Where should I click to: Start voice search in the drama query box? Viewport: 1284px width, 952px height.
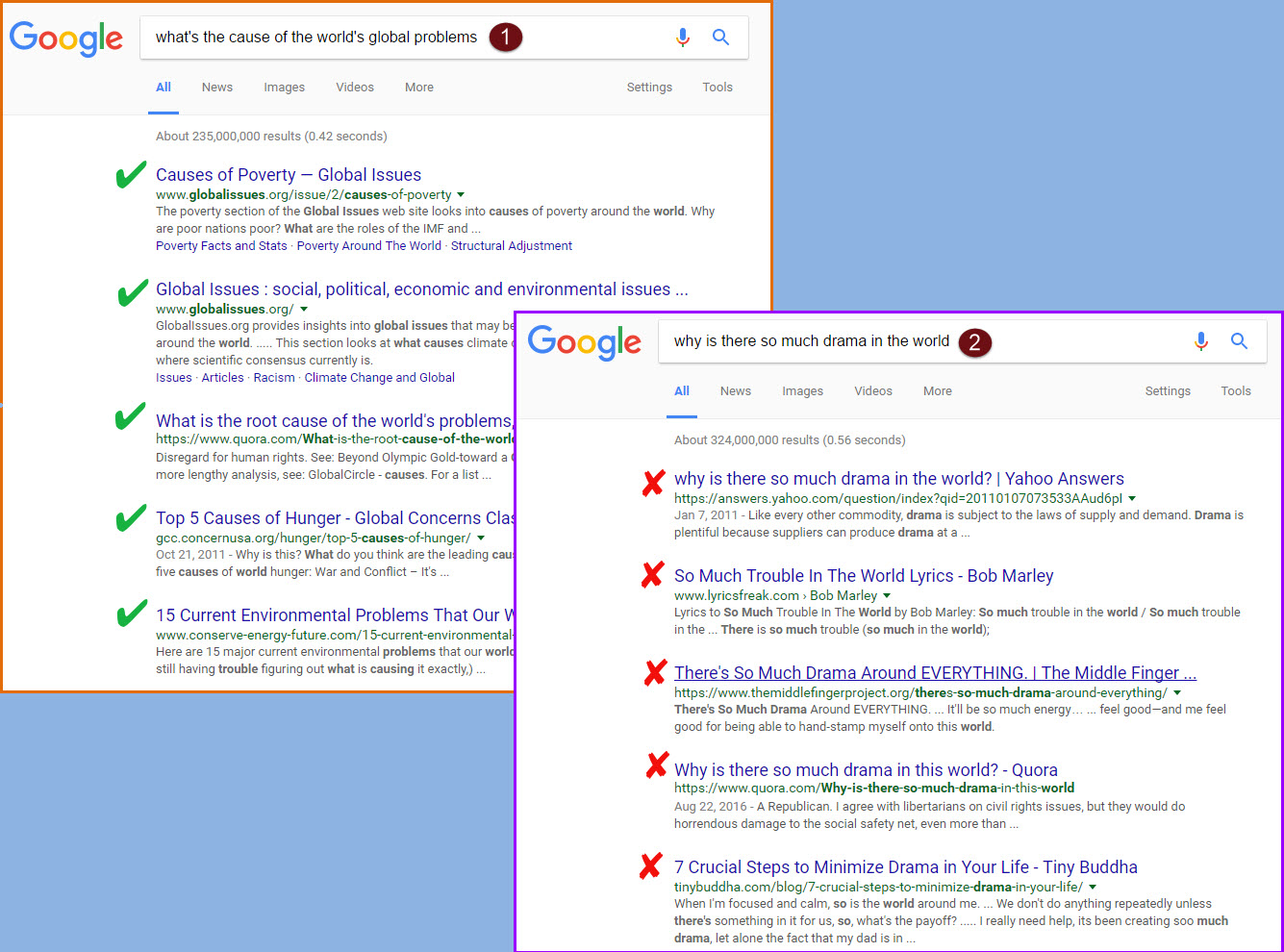1200,341
